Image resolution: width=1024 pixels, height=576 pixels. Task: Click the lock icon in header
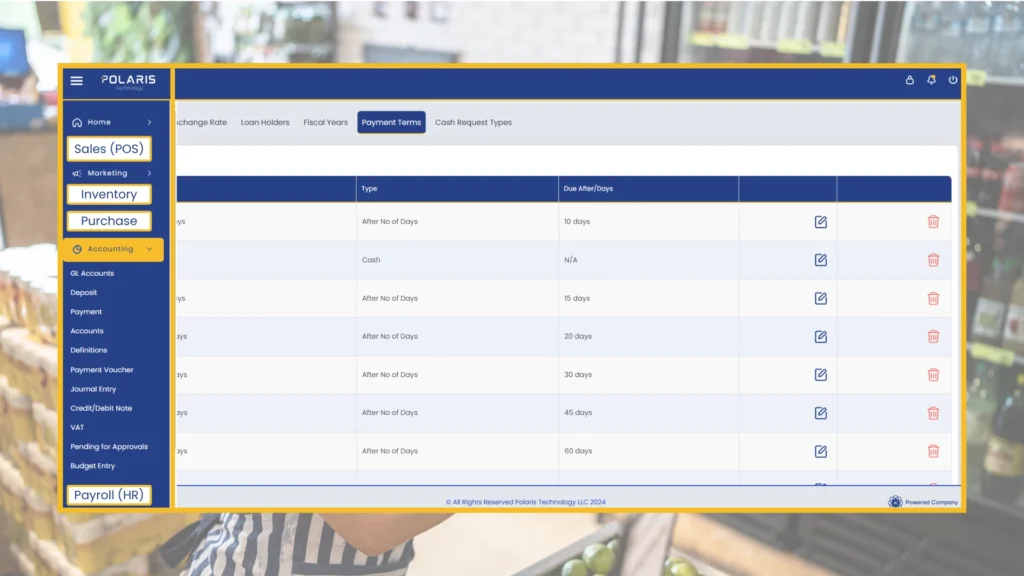click(x=909, y=80)
